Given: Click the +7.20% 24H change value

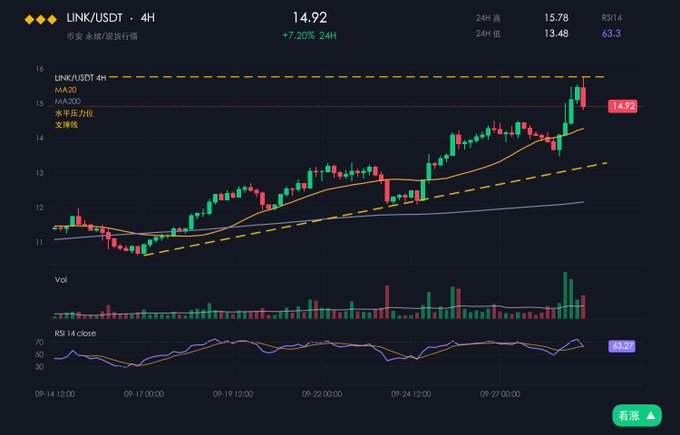Looking at the screenshot, I should pyautogui.click(x=309, y=36).
